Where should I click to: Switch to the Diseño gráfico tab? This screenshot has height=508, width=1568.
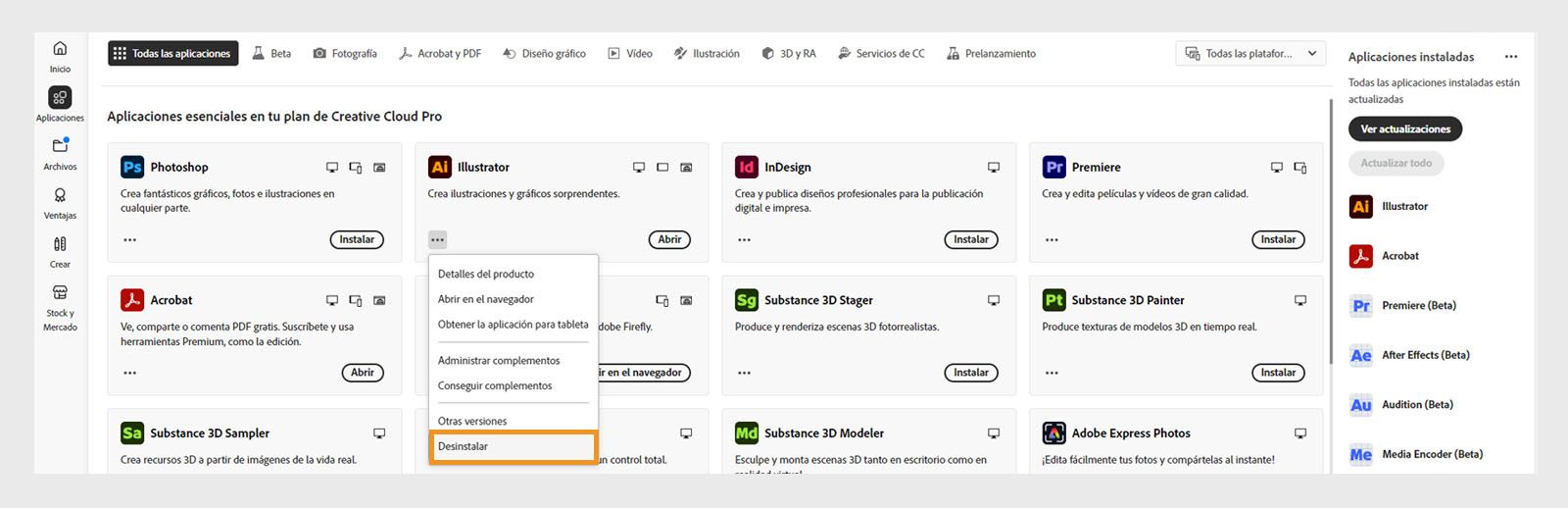pos(544,54)
